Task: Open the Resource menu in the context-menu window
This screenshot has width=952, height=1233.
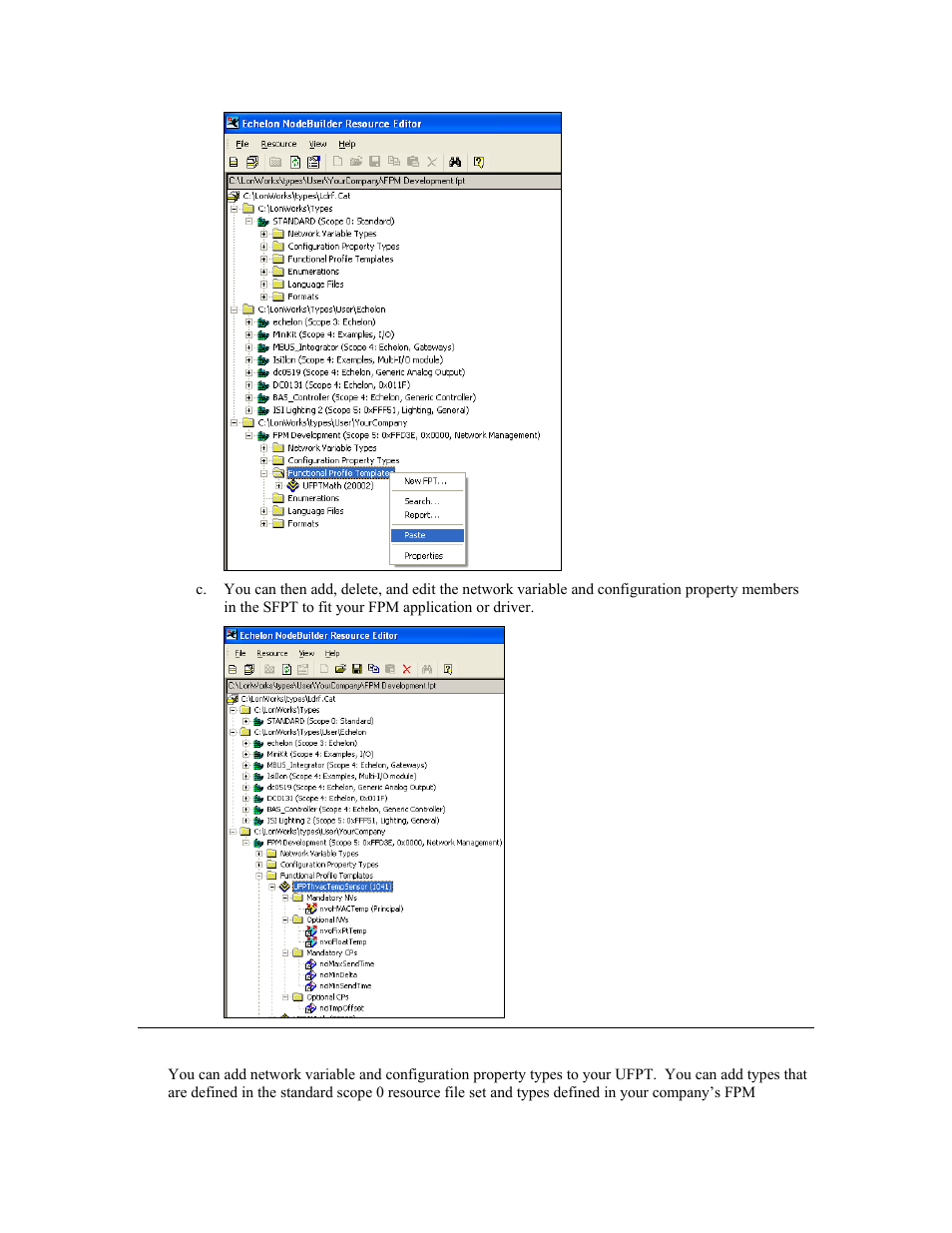Action: coord(278,144)
